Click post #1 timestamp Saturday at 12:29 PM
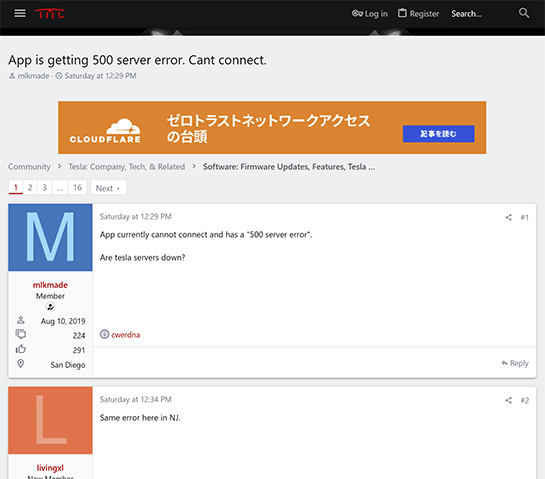This screenshot has width=545, height=479. click(136, 217)
